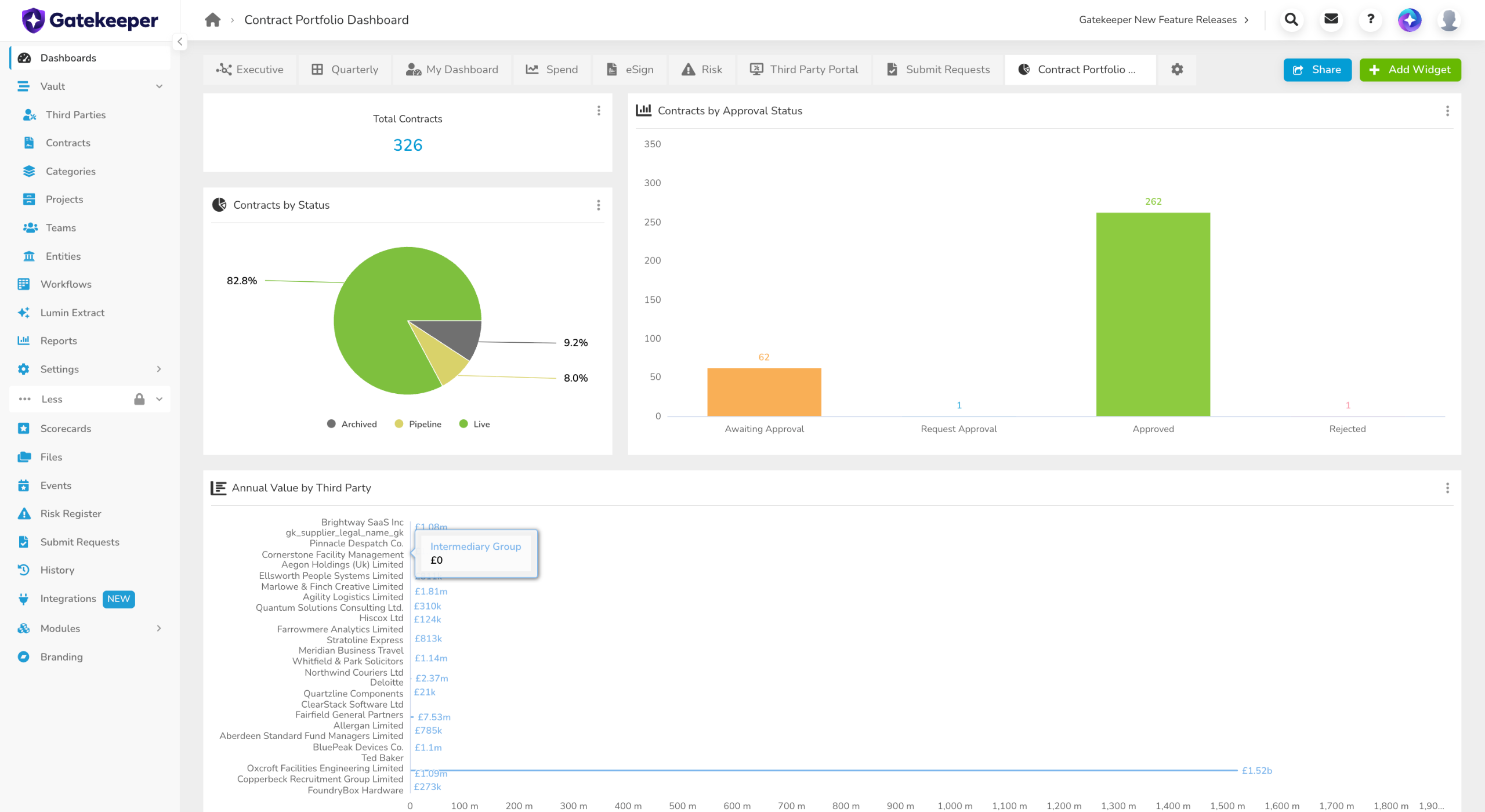Open the user profile avatar

pyautogui.click(x=1449, y=20)
